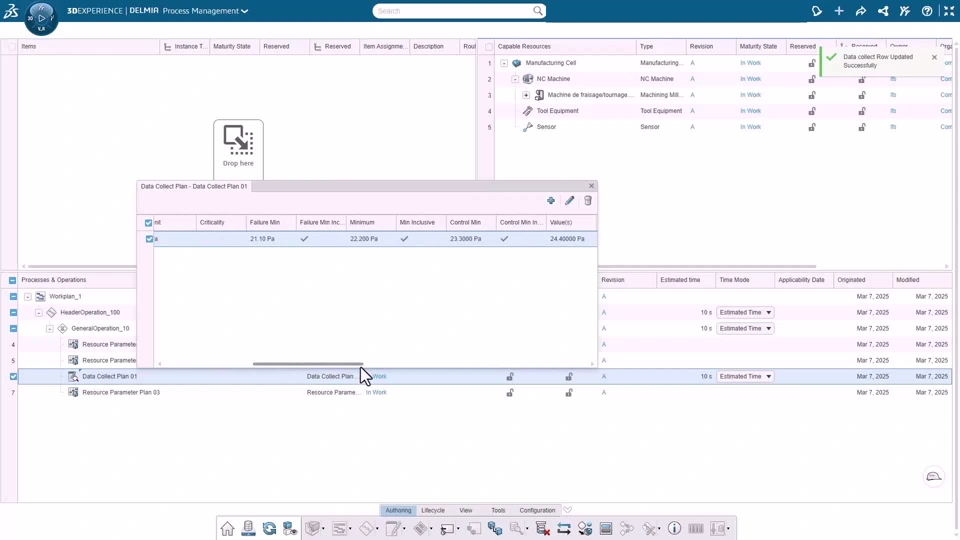Click the Capable Resources horizontal scrollbar

coord(707,266)
